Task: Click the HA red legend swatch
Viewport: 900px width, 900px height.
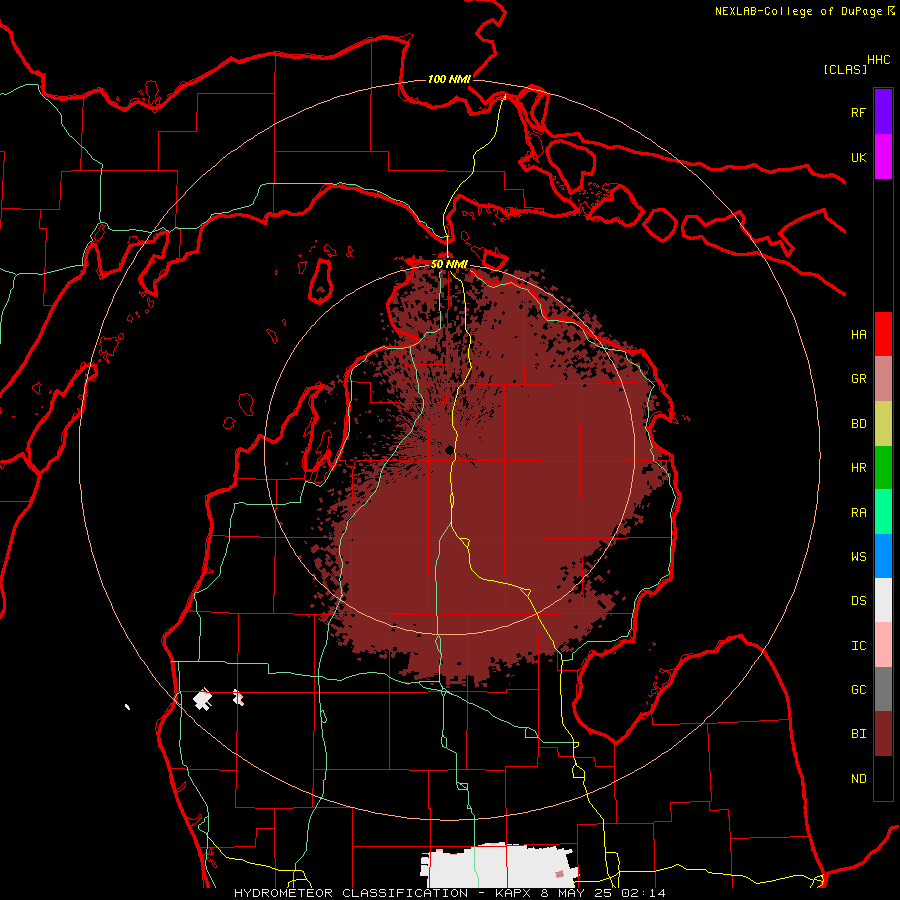Action: click(883, 334)
